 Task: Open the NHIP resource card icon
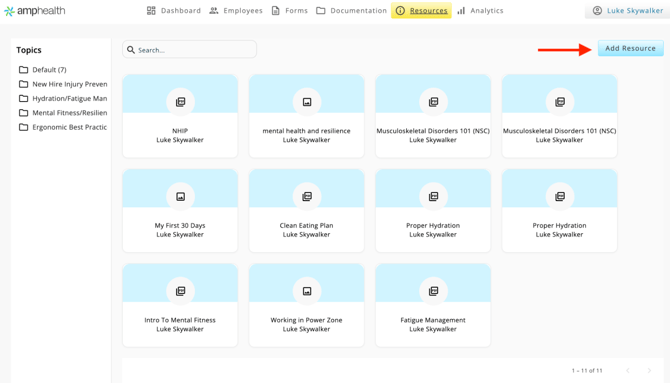pyautogui.click(x=180, y=102)
